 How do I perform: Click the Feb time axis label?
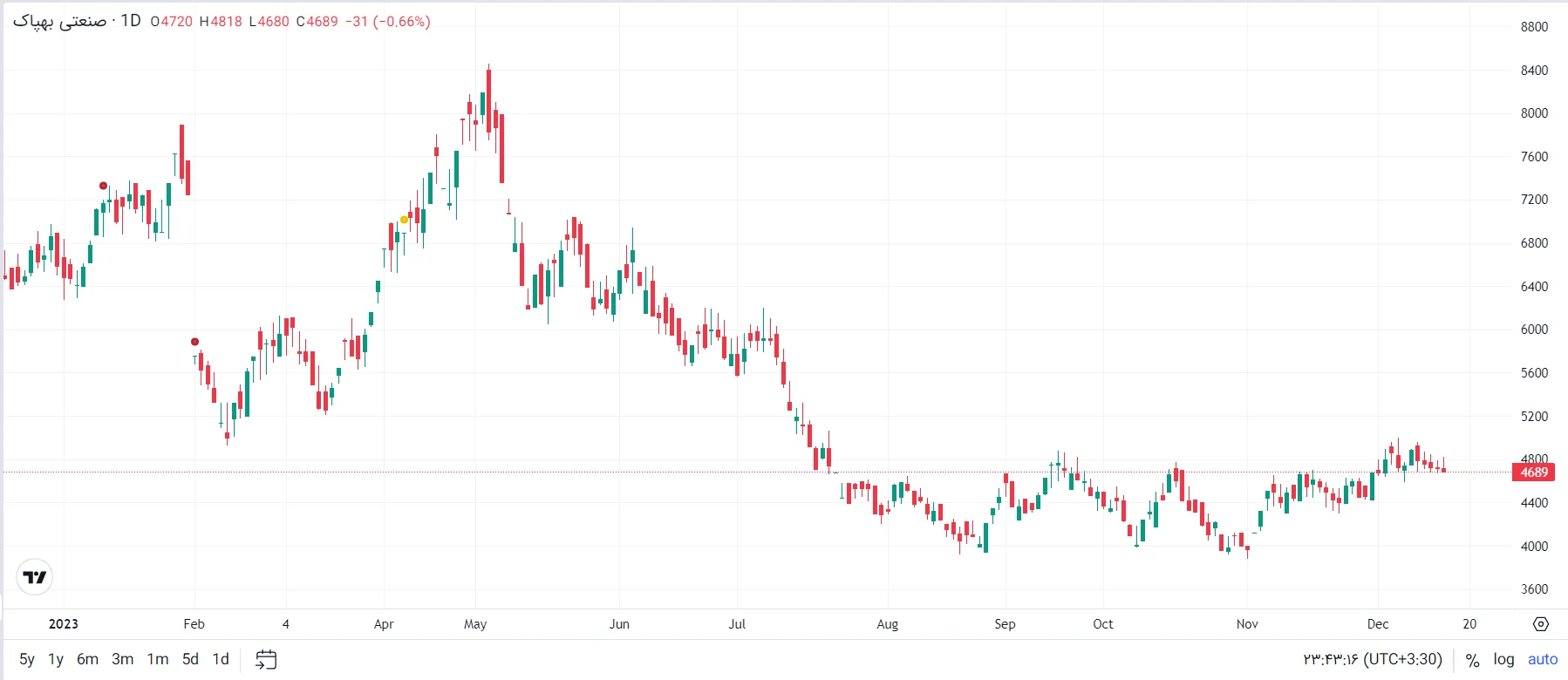tap(194, 624)
